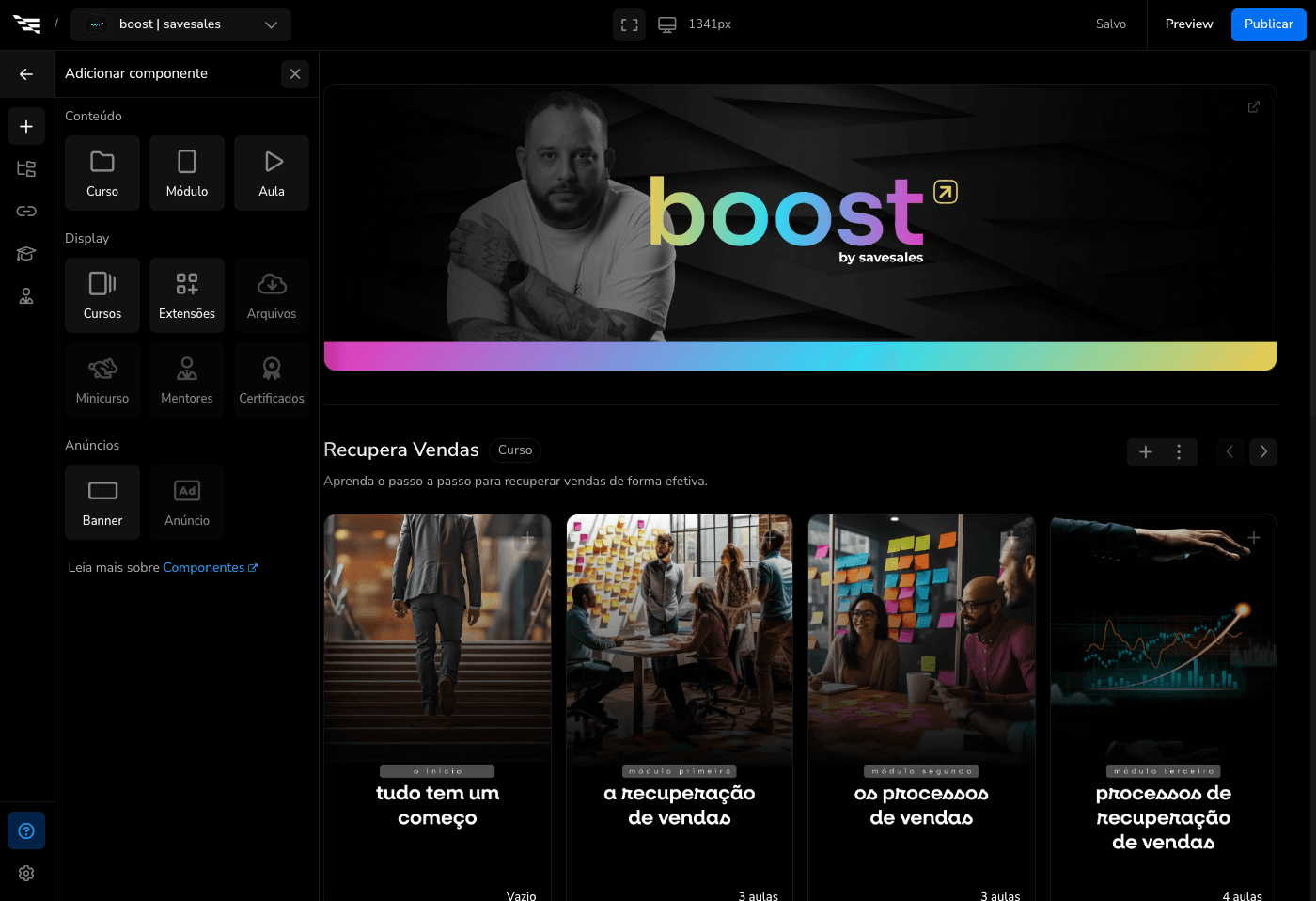The image size is (1316, 901).
Task: Open the Componentes documentation link
Action: point(210,567)
